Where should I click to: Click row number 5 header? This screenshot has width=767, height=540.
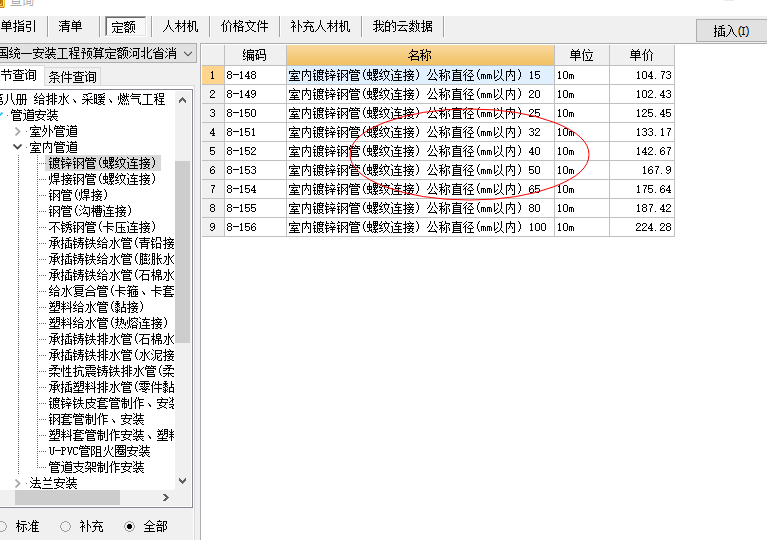coord(213,151)
